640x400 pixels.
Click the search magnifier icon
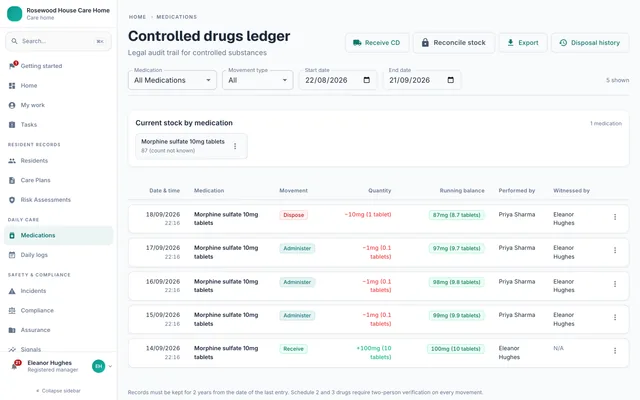14,41
